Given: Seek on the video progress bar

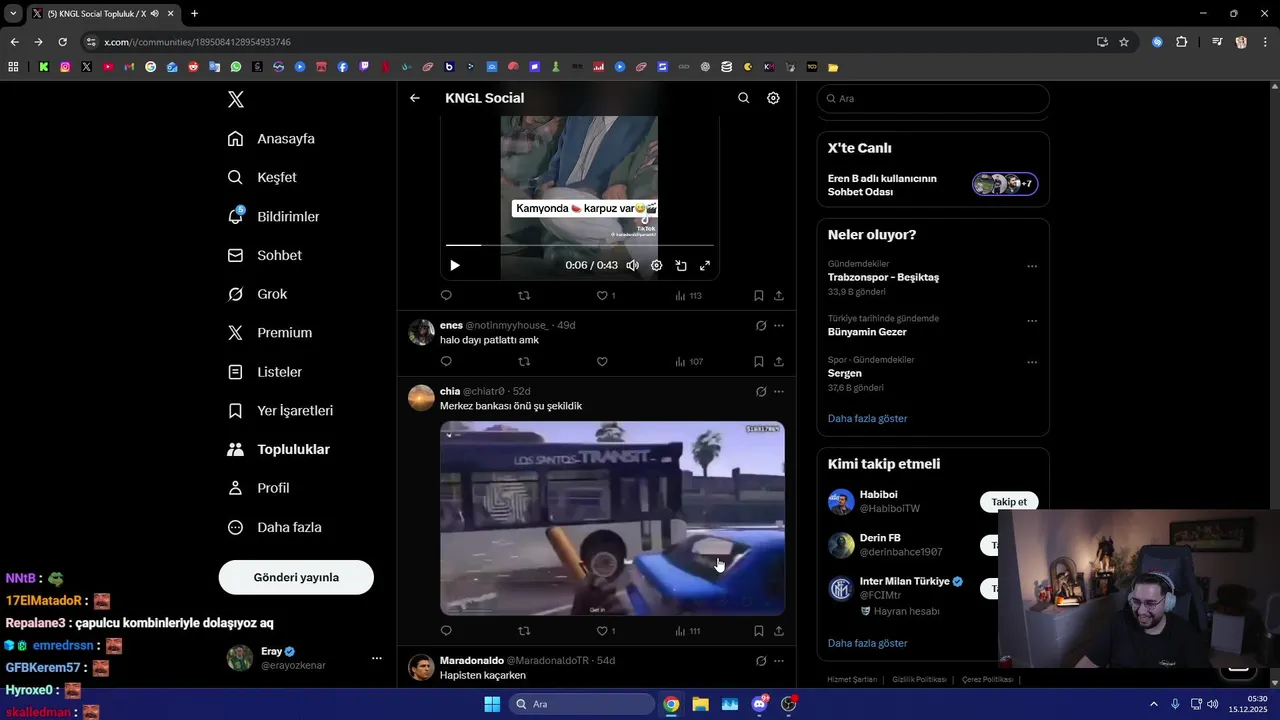Looking at the screenshot, I should (580, 244).
